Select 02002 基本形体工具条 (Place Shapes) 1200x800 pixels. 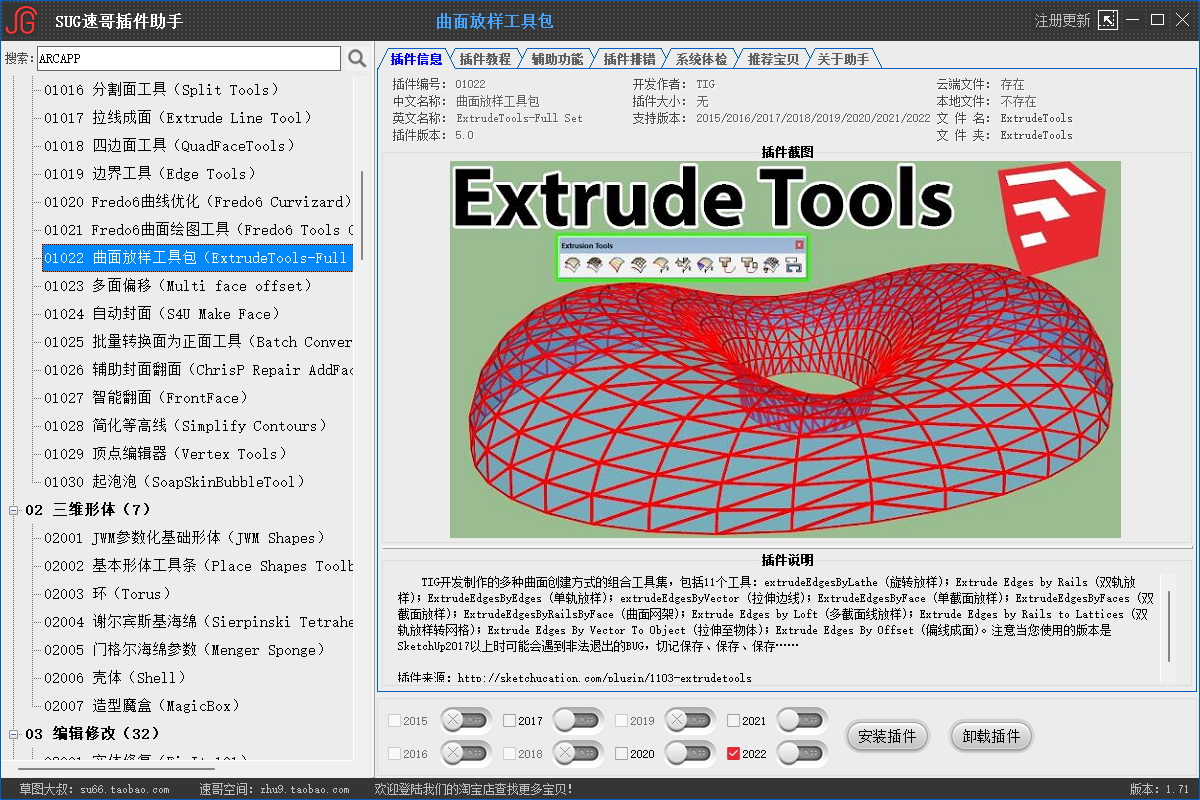click(197, 566)
